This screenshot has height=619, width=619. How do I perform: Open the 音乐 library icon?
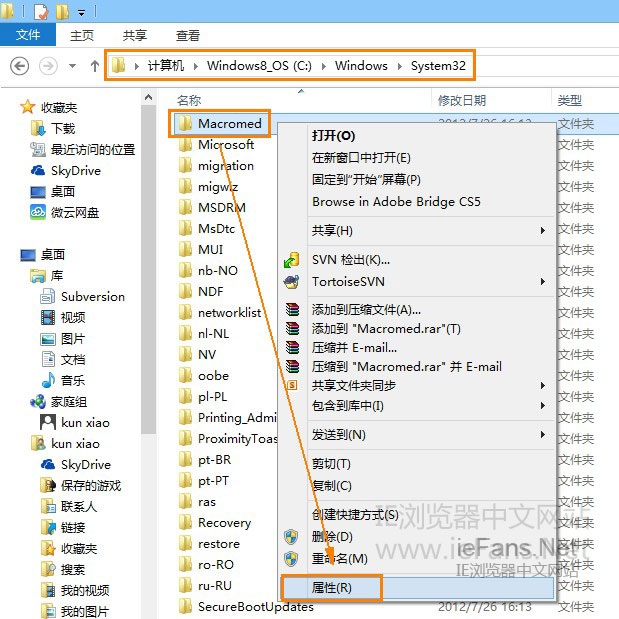pyautogui.click(x=48, y=381)
